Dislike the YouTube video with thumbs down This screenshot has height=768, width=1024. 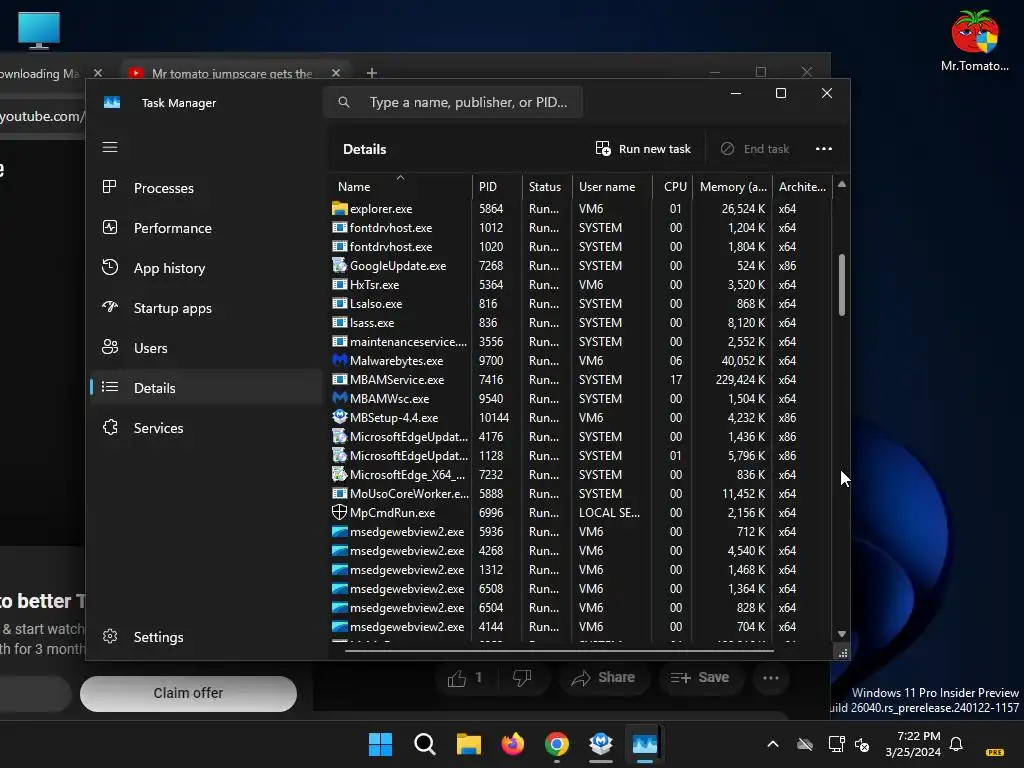click(522, 678)
